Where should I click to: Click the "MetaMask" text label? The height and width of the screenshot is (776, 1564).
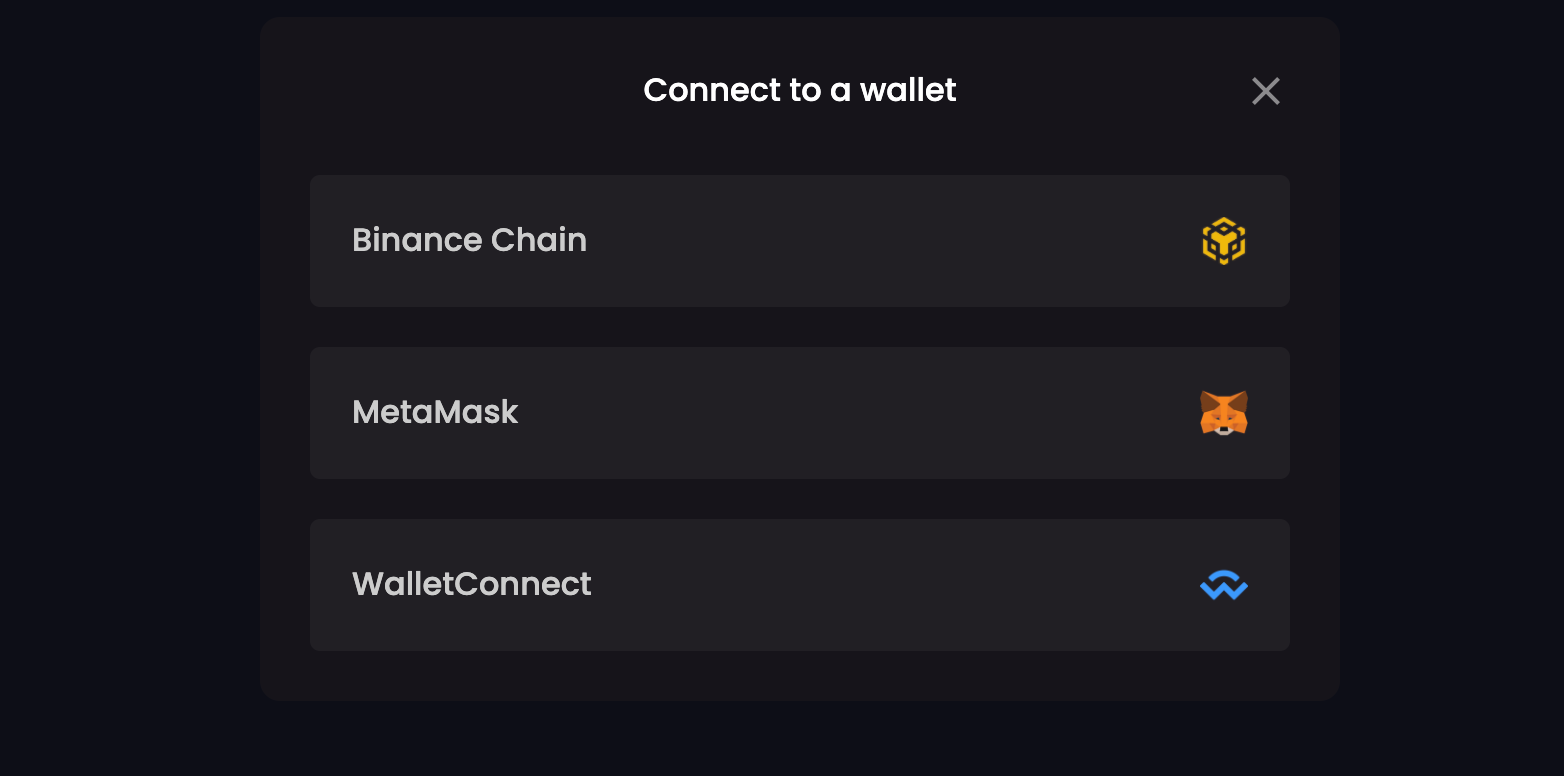435,412
